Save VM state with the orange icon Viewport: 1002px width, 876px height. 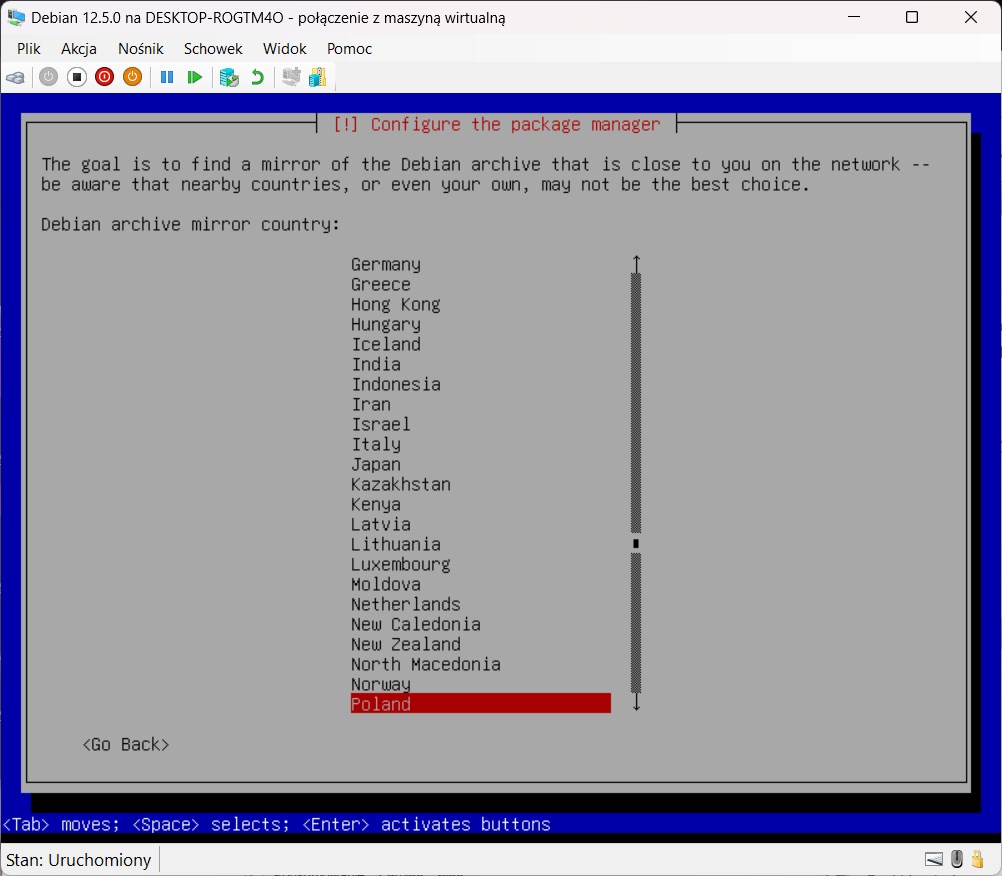[x=132, y=77]
